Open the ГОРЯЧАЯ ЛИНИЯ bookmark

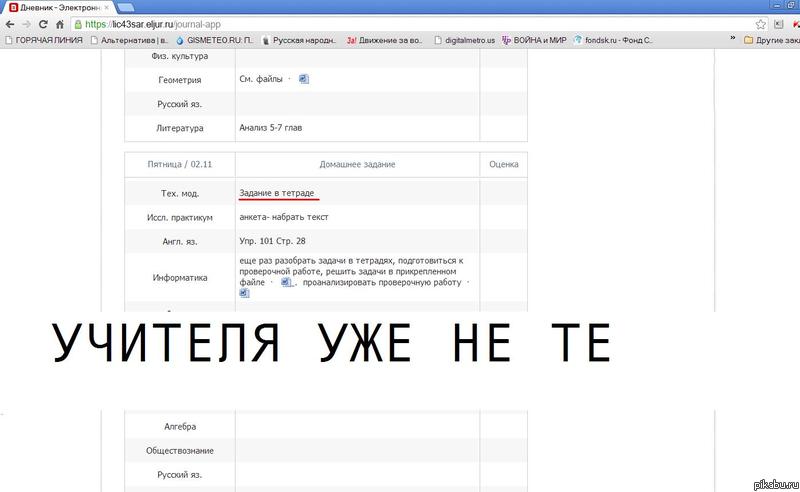(x=44, y=40)
